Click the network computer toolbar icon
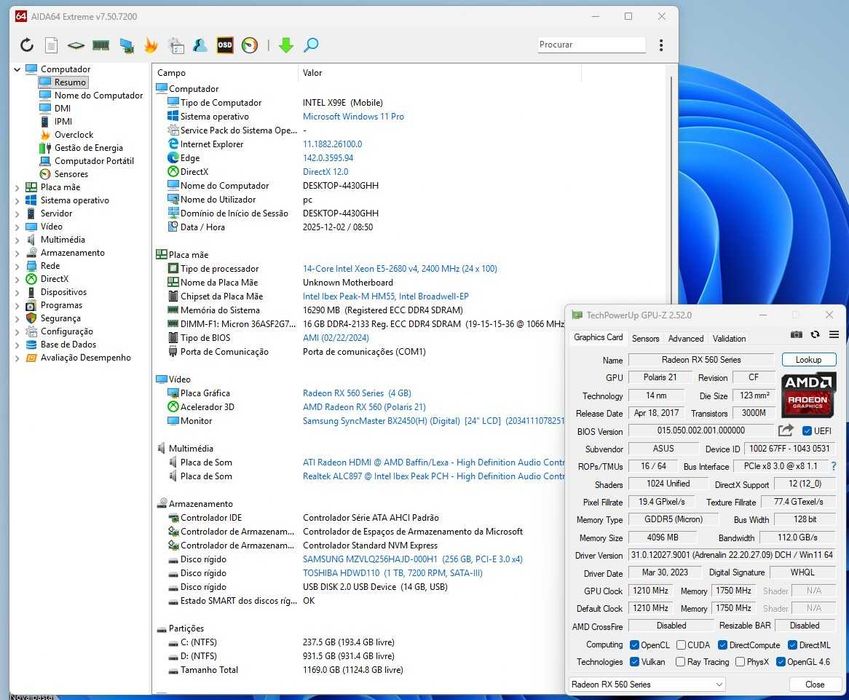Image resolution: width=849 pixels, height=700 pixels. click(x=127, y=45)
